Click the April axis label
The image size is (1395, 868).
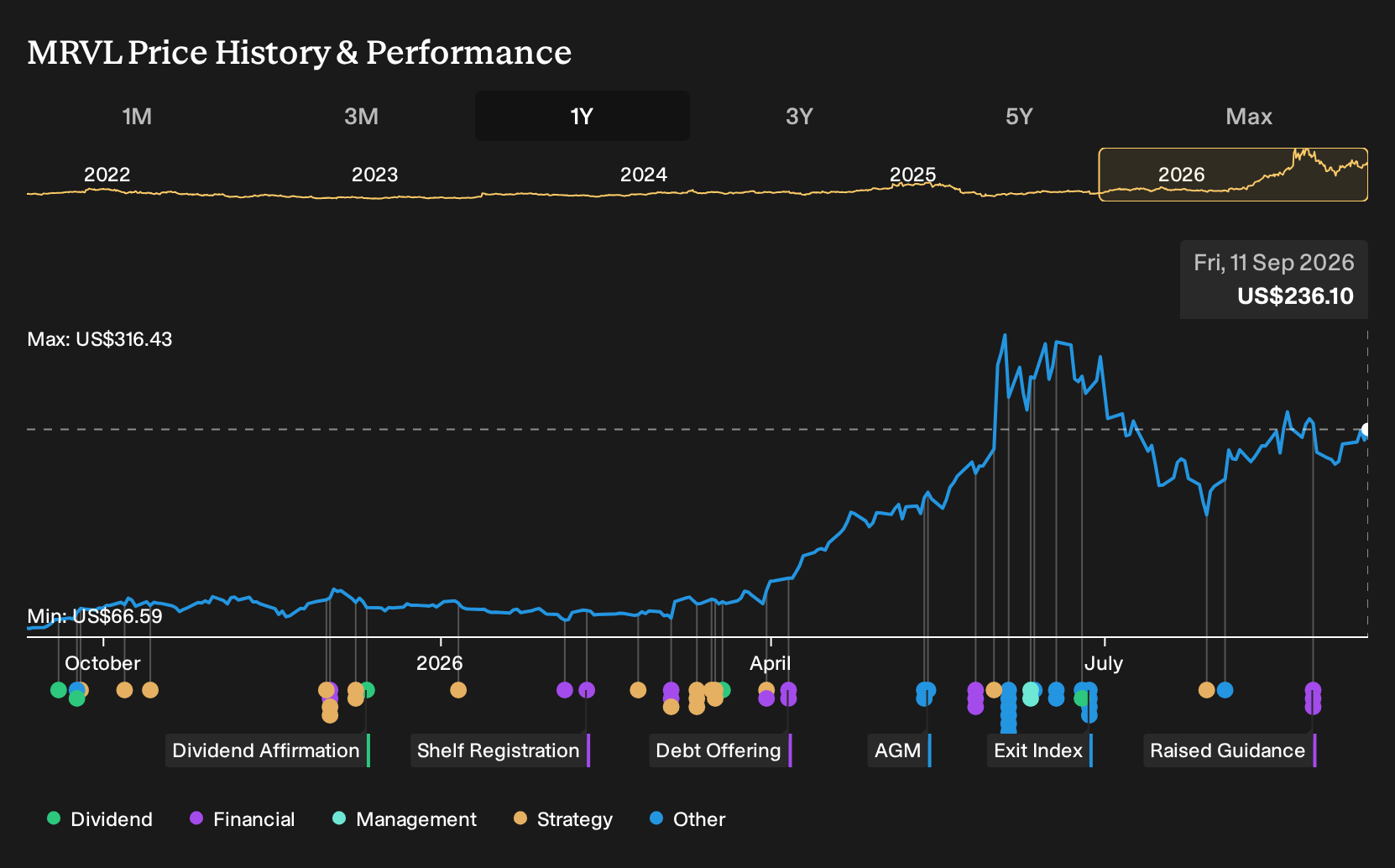[771, 663]
